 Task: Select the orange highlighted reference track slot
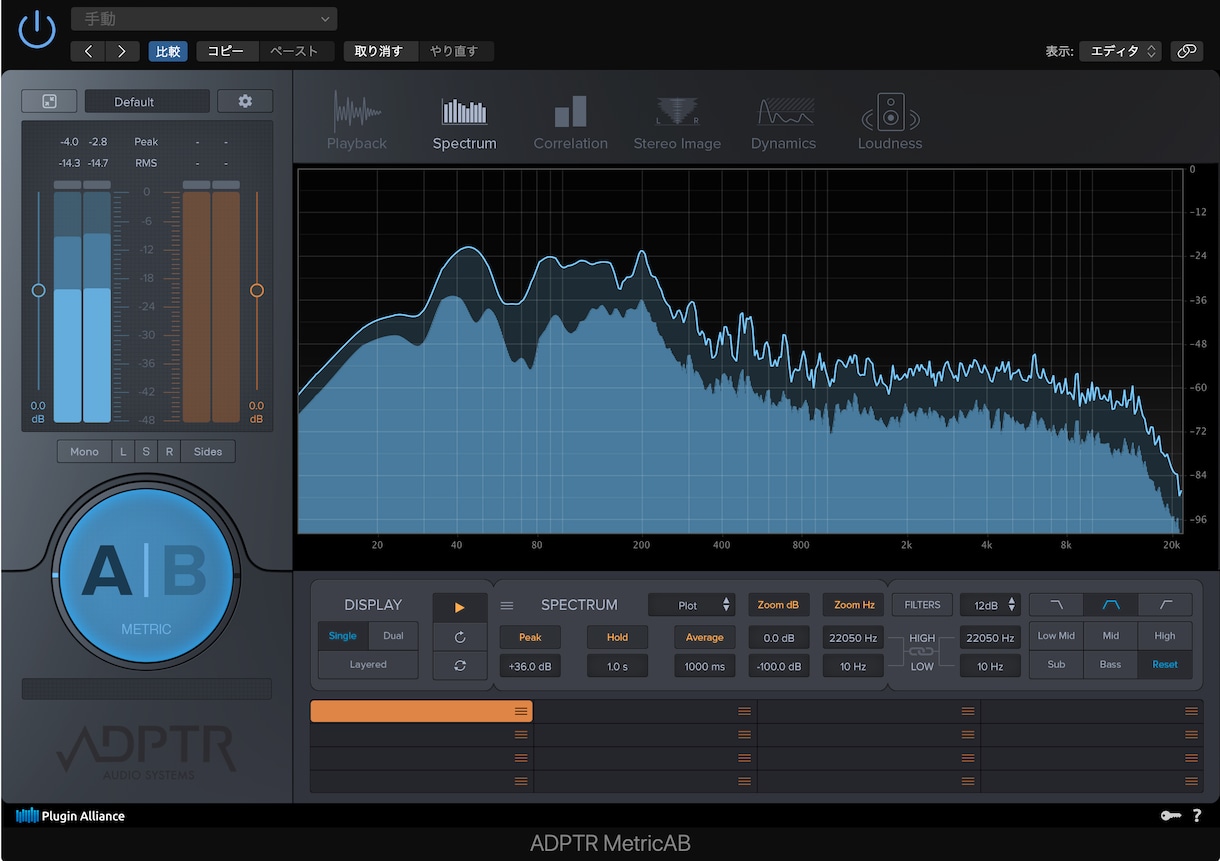pyautogui.click(x=421, y=711)
